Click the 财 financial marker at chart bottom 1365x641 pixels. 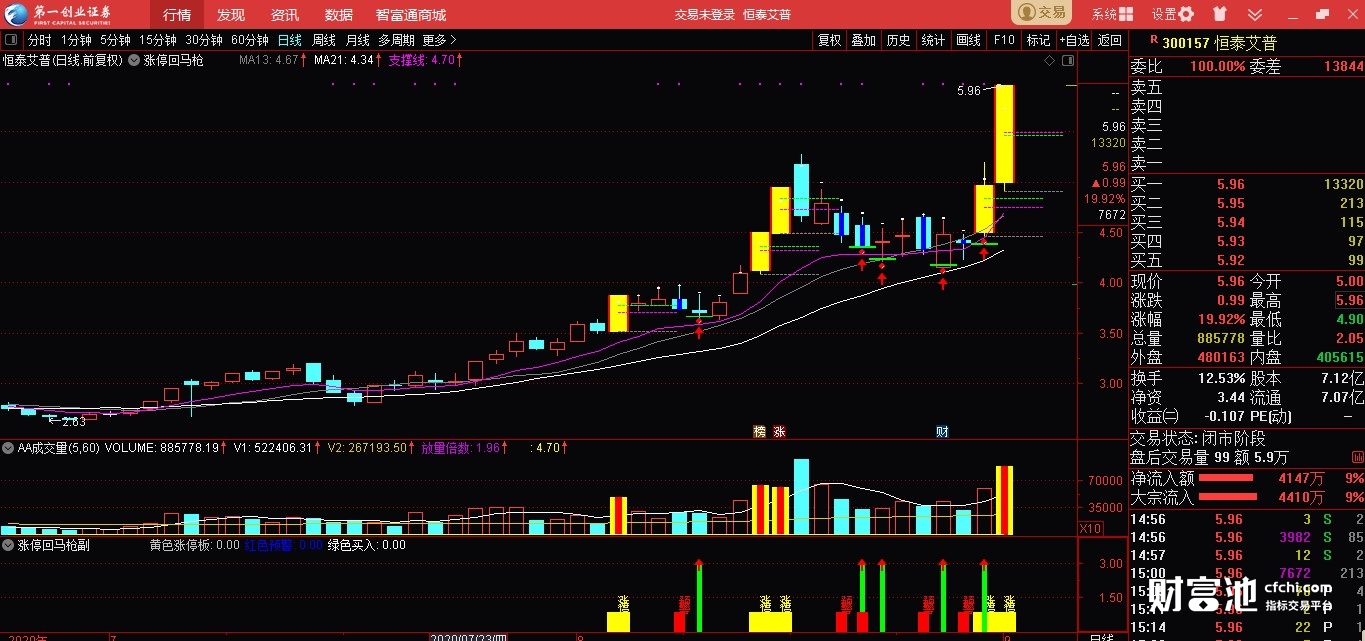pos(942,432)
